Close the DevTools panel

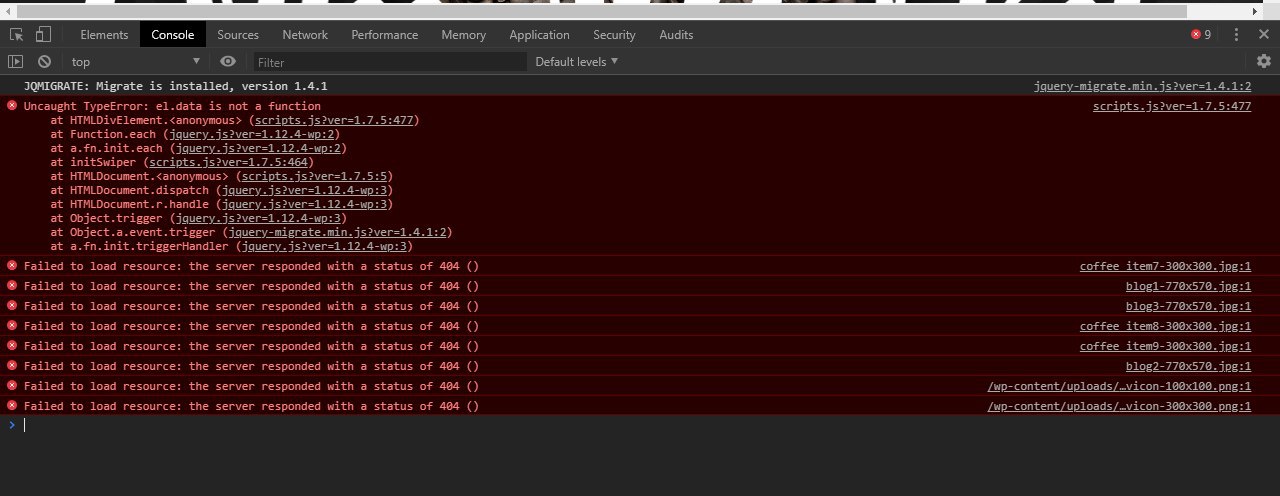click(1264, 35)
